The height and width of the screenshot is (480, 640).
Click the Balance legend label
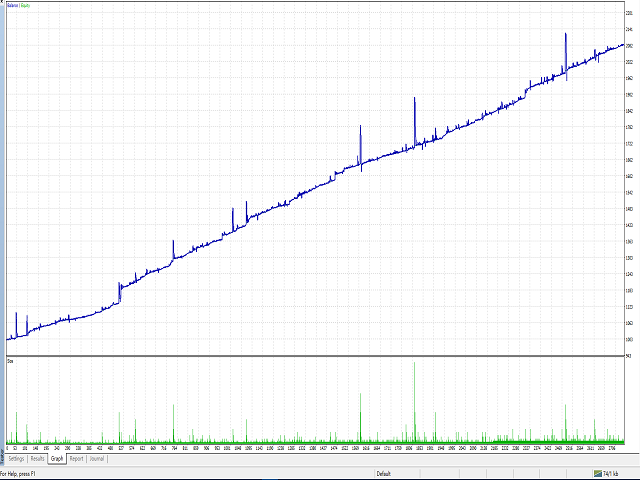pos(13,6)
